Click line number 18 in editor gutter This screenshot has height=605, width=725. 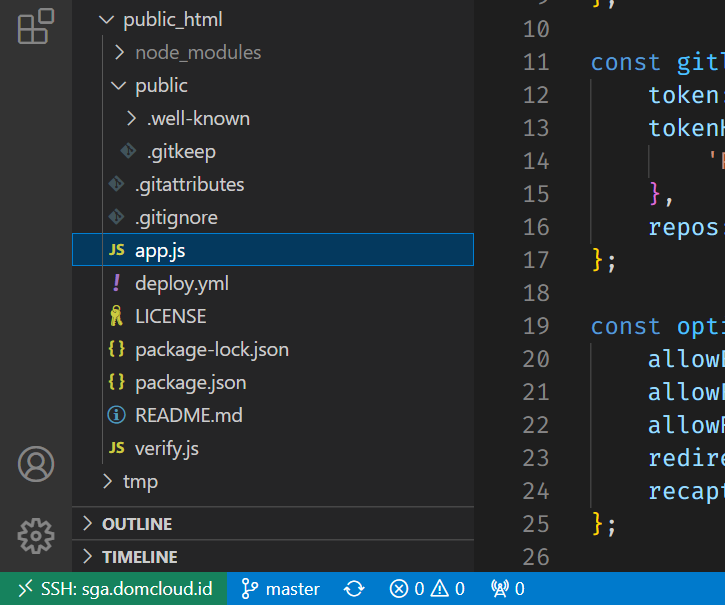click(x=536, y=293)
